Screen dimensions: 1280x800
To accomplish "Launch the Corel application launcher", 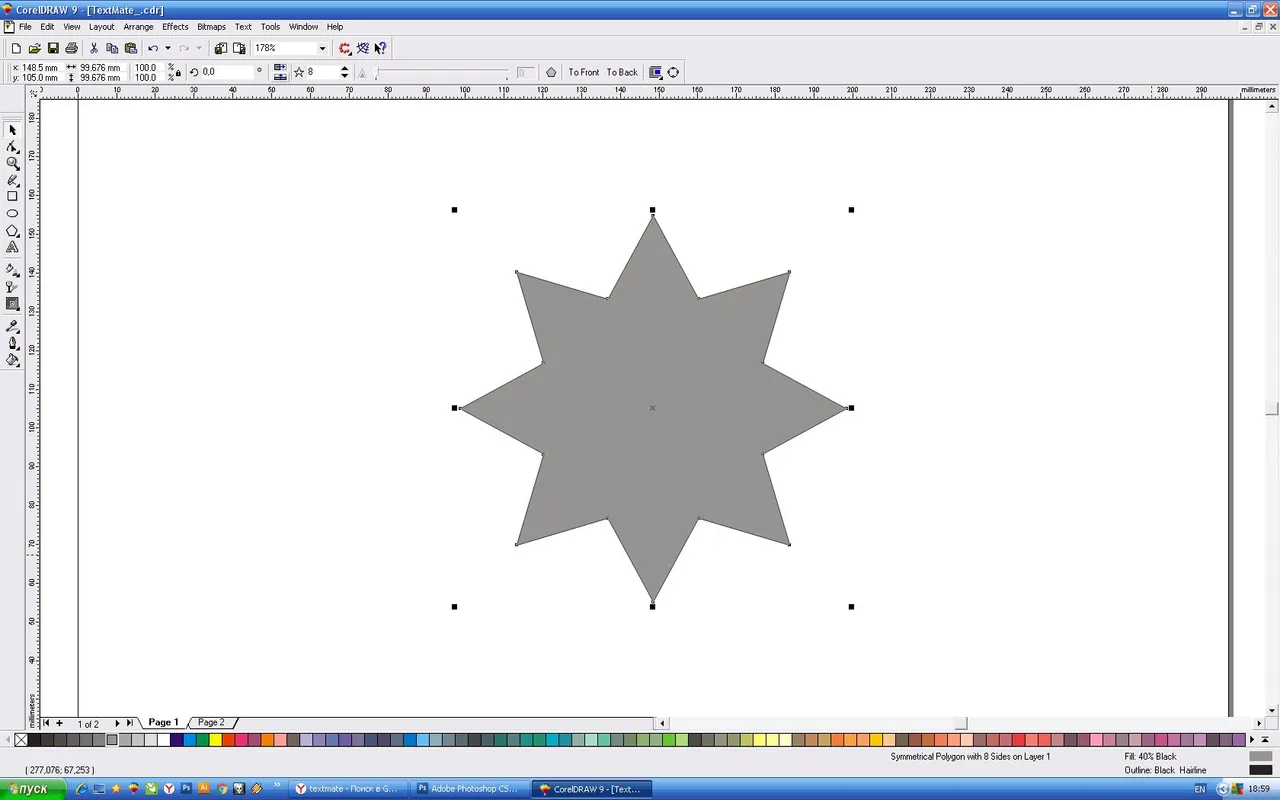I will click(x=345, y=48).
